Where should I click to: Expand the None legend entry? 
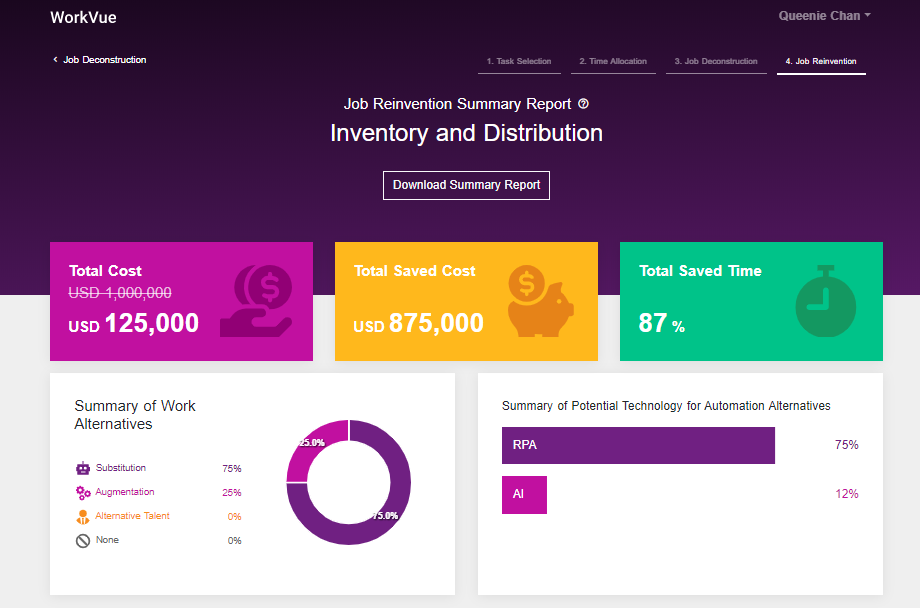[x=106, y=540]
